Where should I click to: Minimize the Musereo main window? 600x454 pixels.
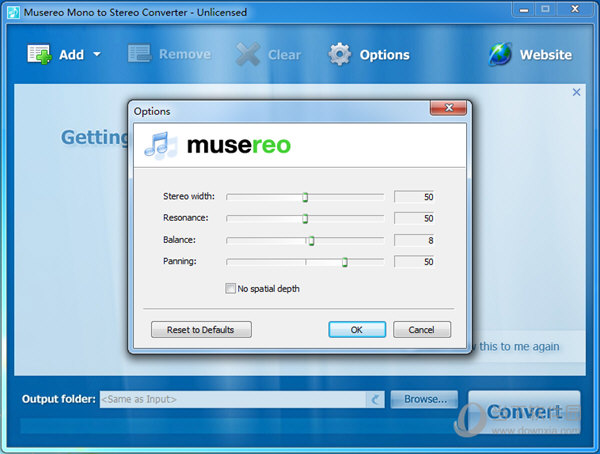524,10
